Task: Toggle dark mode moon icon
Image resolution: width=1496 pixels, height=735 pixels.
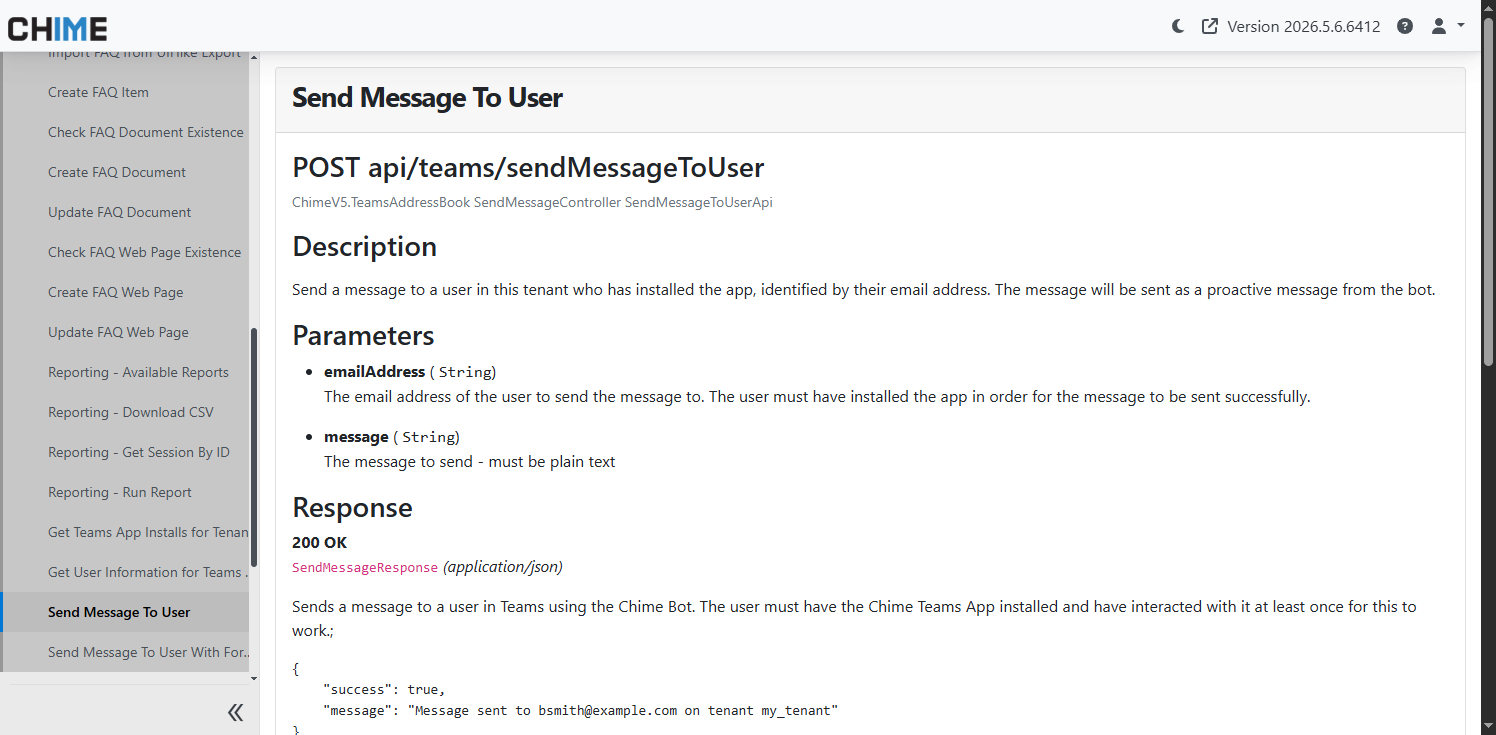Action: [1178, 27]
